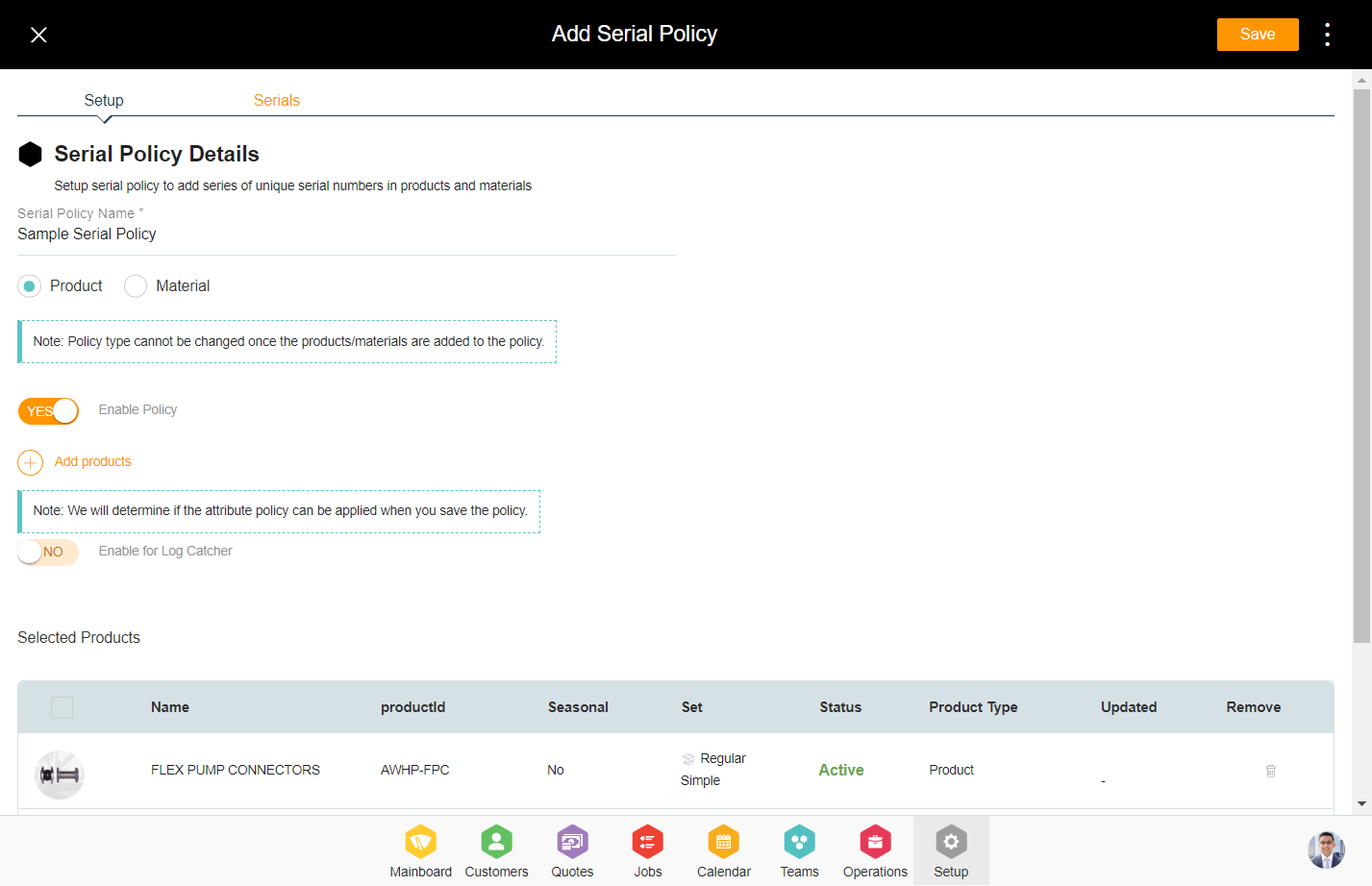Screen dimensions: 1372x886
Task: Switch to the Serials tab
Action: coord(277,100)
